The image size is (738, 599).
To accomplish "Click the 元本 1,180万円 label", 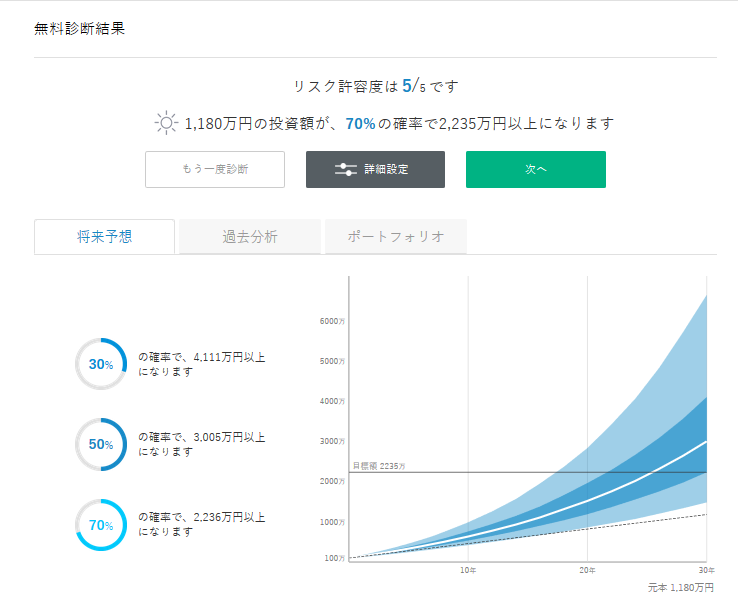I will pyautogui.click(x=681, y=587).
